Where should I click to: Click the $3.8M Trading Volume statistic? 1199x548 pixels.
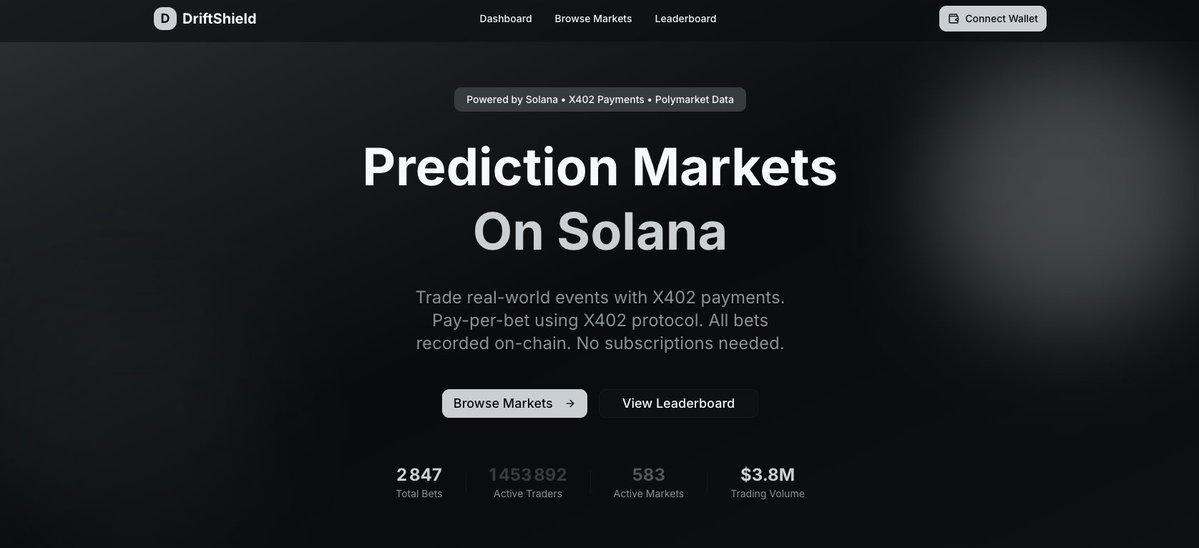click(x=767, y=482)
